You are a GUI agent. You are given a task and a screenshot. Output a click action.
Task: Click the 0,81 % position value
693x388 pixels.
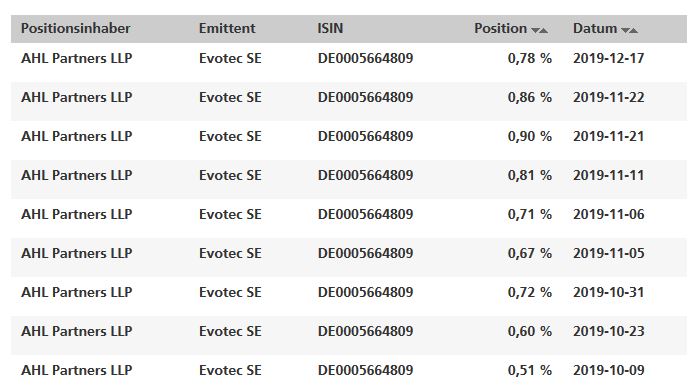(x=529, y=175)
